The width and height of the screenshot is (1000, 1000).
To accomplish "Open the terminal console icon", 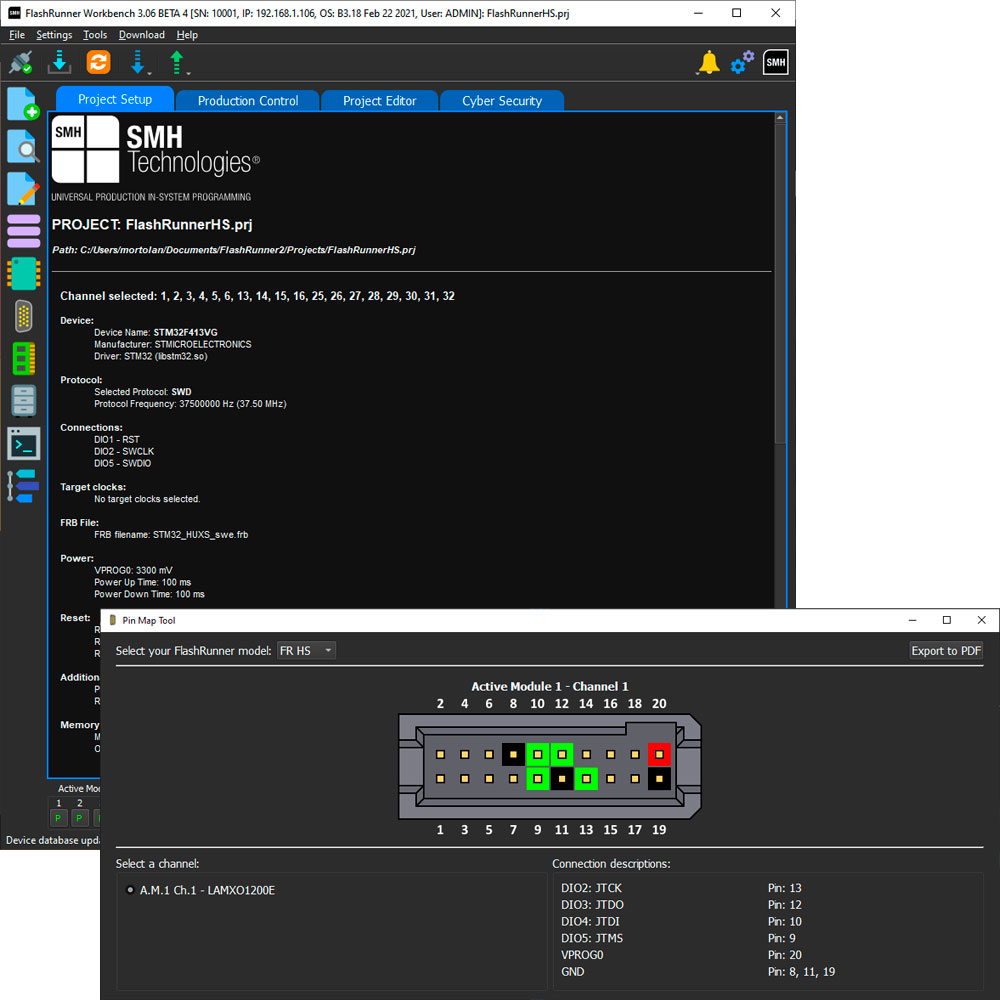I will coord(23,443).
